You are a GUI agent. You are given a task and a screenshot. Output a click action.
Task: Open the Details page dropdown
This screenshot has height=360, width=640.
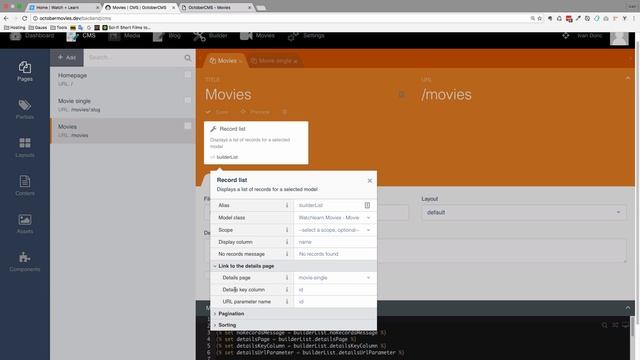(335, 278)
